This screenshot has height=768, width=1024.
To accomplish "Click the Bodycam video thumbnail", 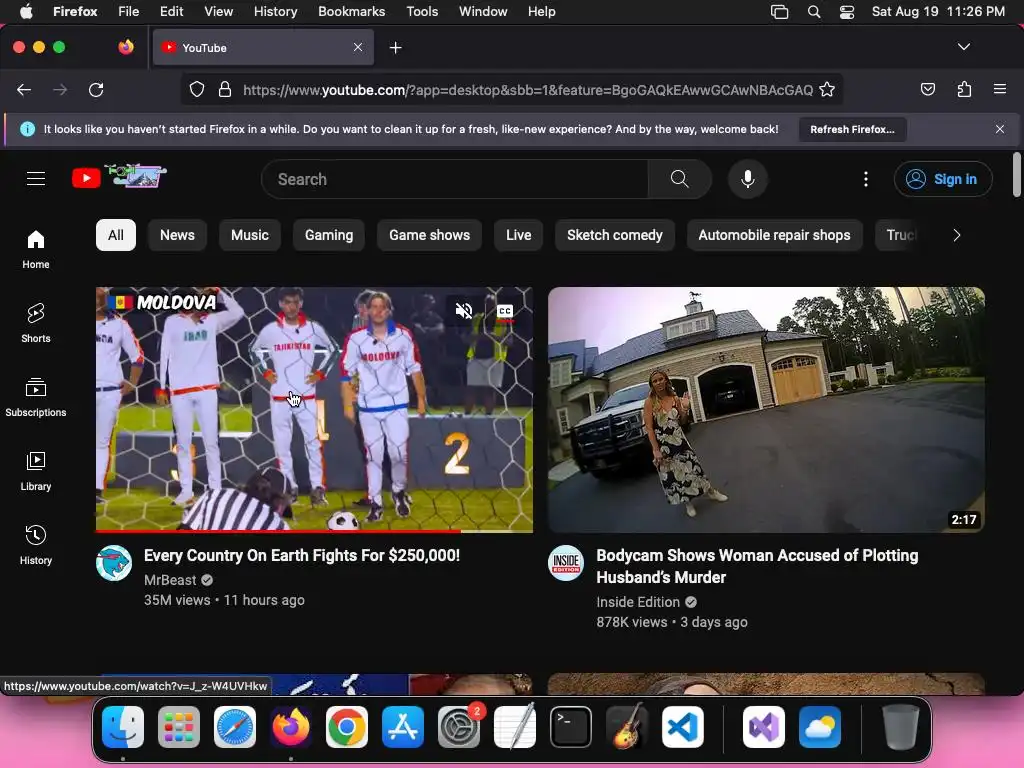I will pyautogui.click(x=766, y=409).
